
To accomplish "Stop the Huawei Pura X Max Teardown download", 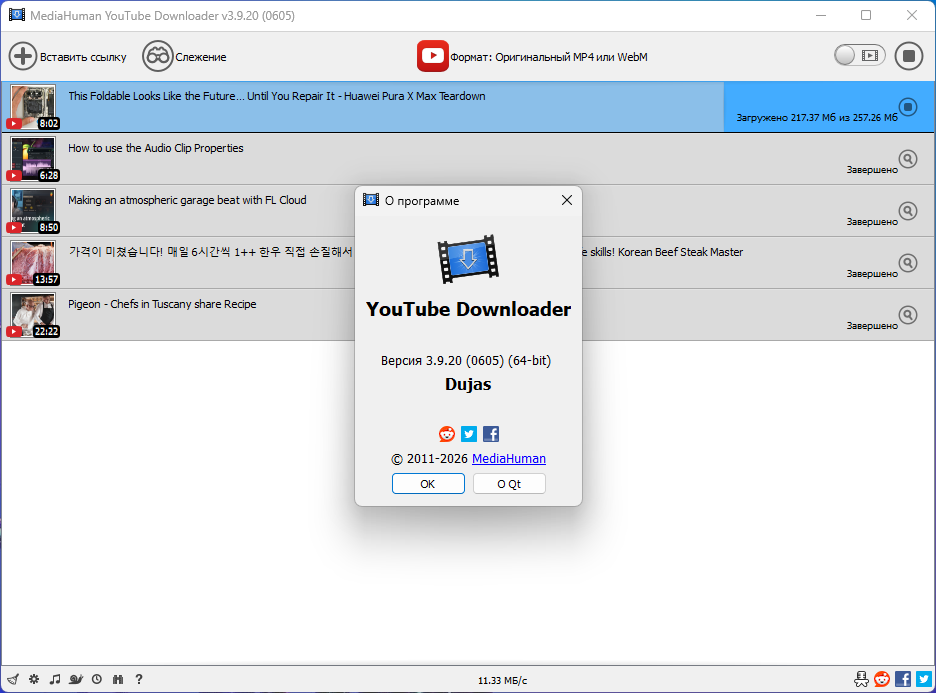I will tap(908, 107).
